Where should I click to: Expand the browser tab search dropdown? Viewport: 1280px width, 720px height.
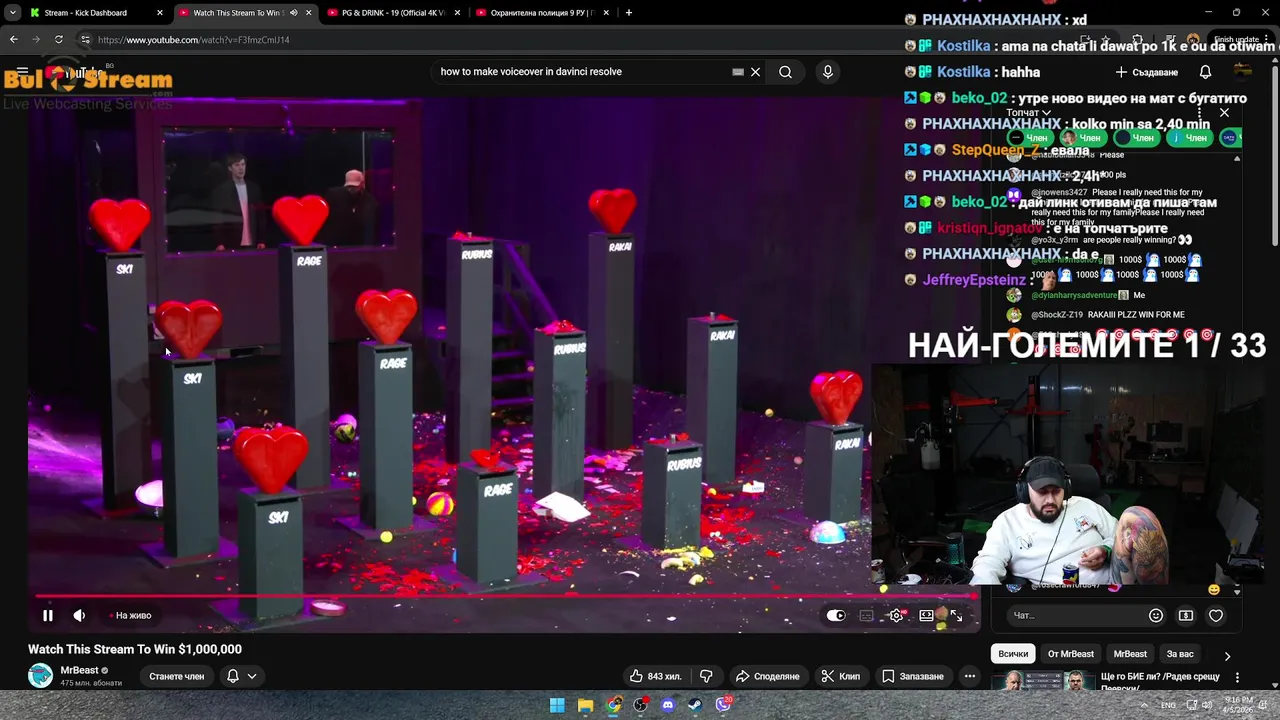(12, 13)
